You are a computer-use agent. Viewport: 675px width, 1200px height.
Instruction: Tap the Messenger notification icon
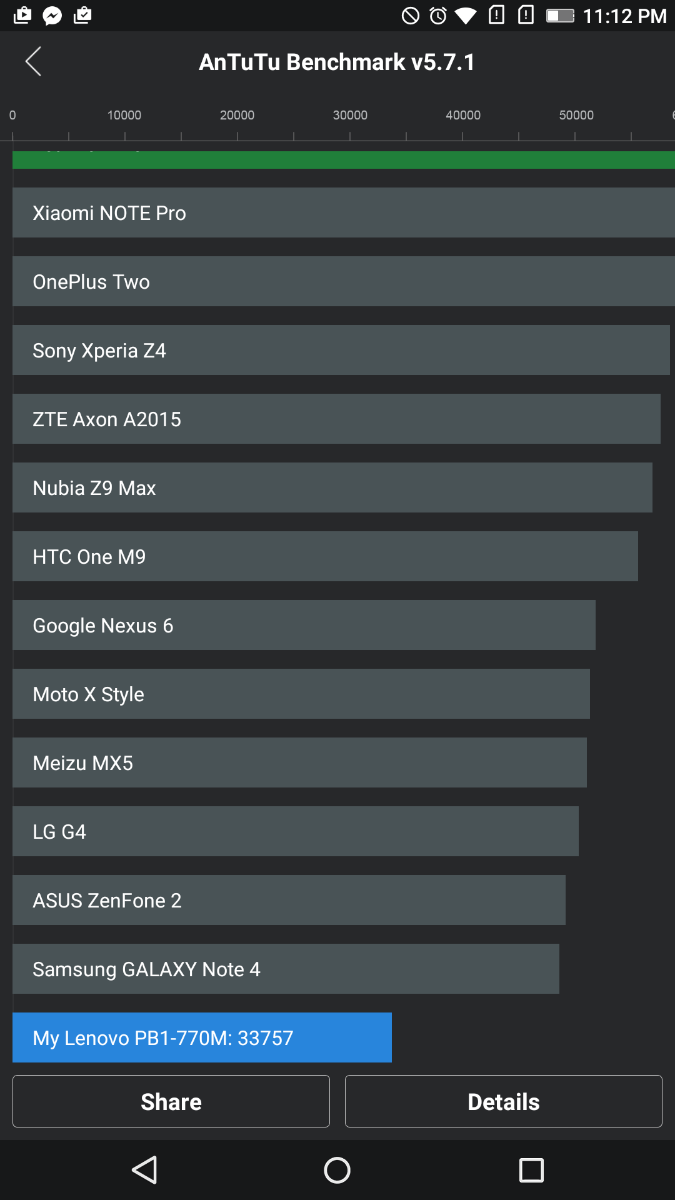click(x=52, y=15)
